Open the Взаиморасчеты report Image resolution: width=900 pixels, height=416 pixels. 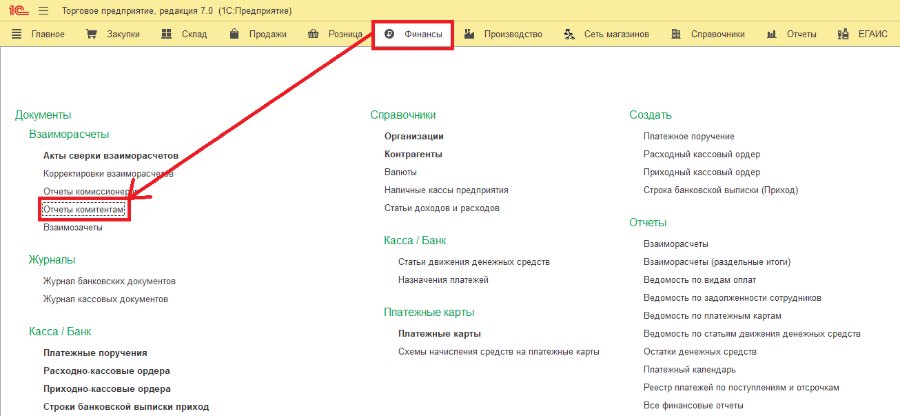(x=676, y=244)
